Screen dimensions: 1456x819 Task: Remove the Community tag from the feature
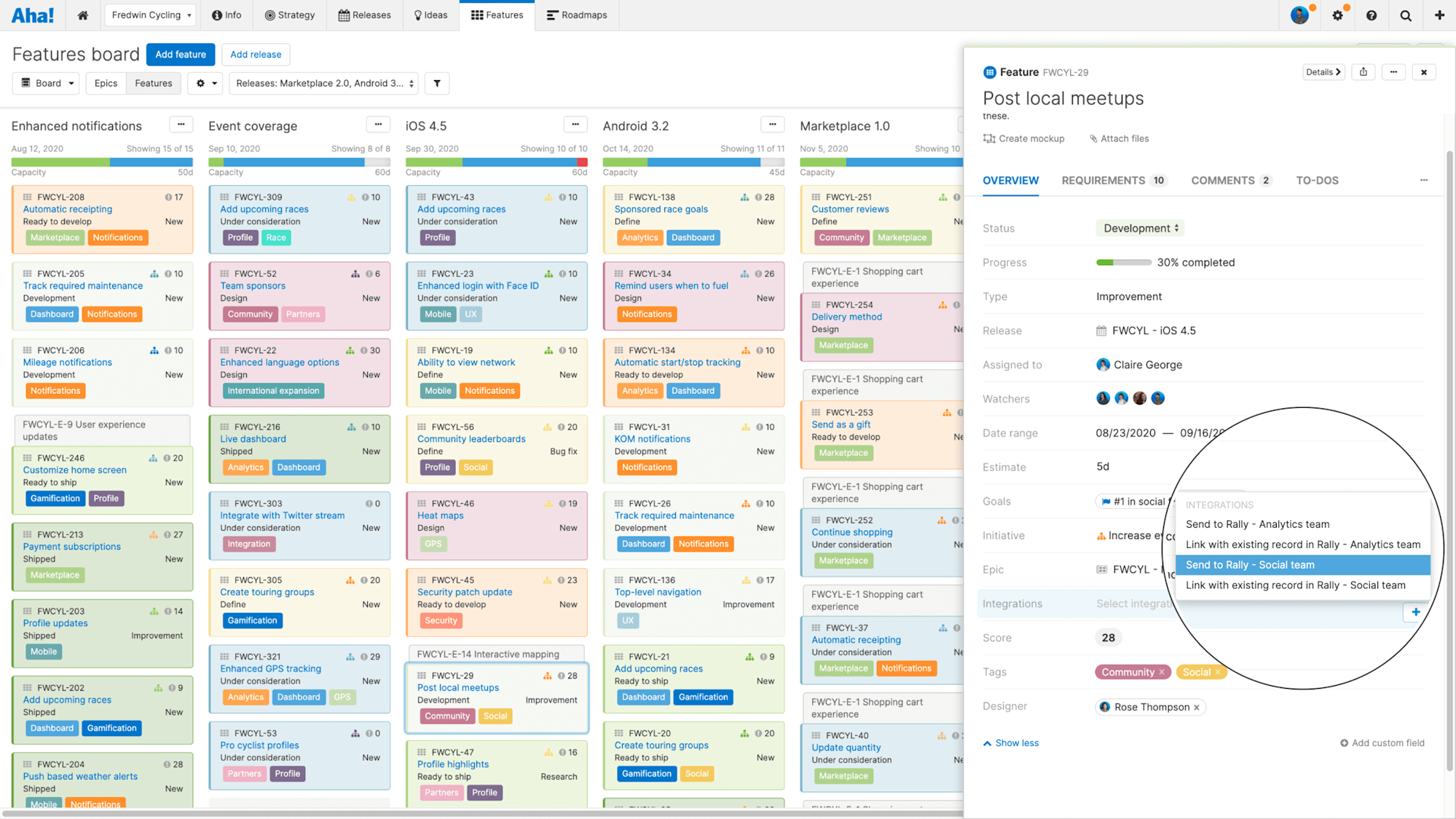tap(1162, 672)
